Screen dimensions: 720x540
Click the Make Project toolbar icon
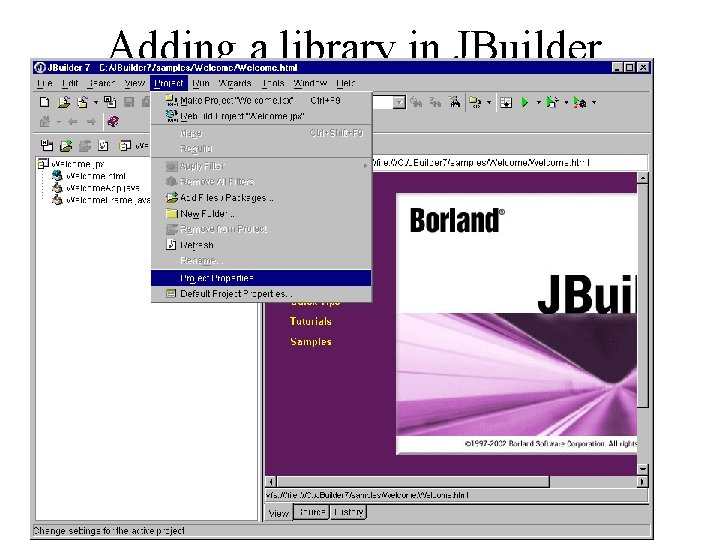475,102
